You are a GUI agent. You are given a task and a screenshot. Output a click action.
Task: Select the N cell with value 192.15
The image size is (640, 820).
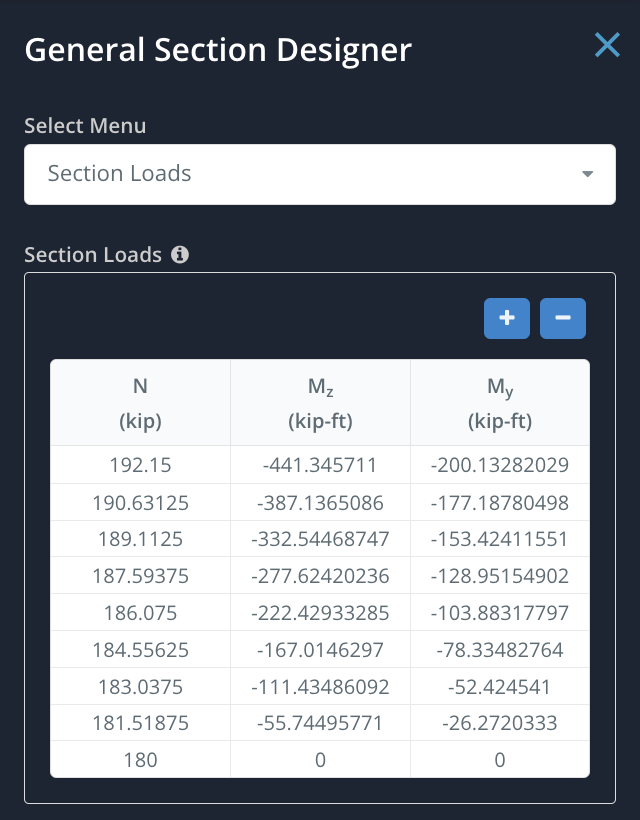point(140,465)
